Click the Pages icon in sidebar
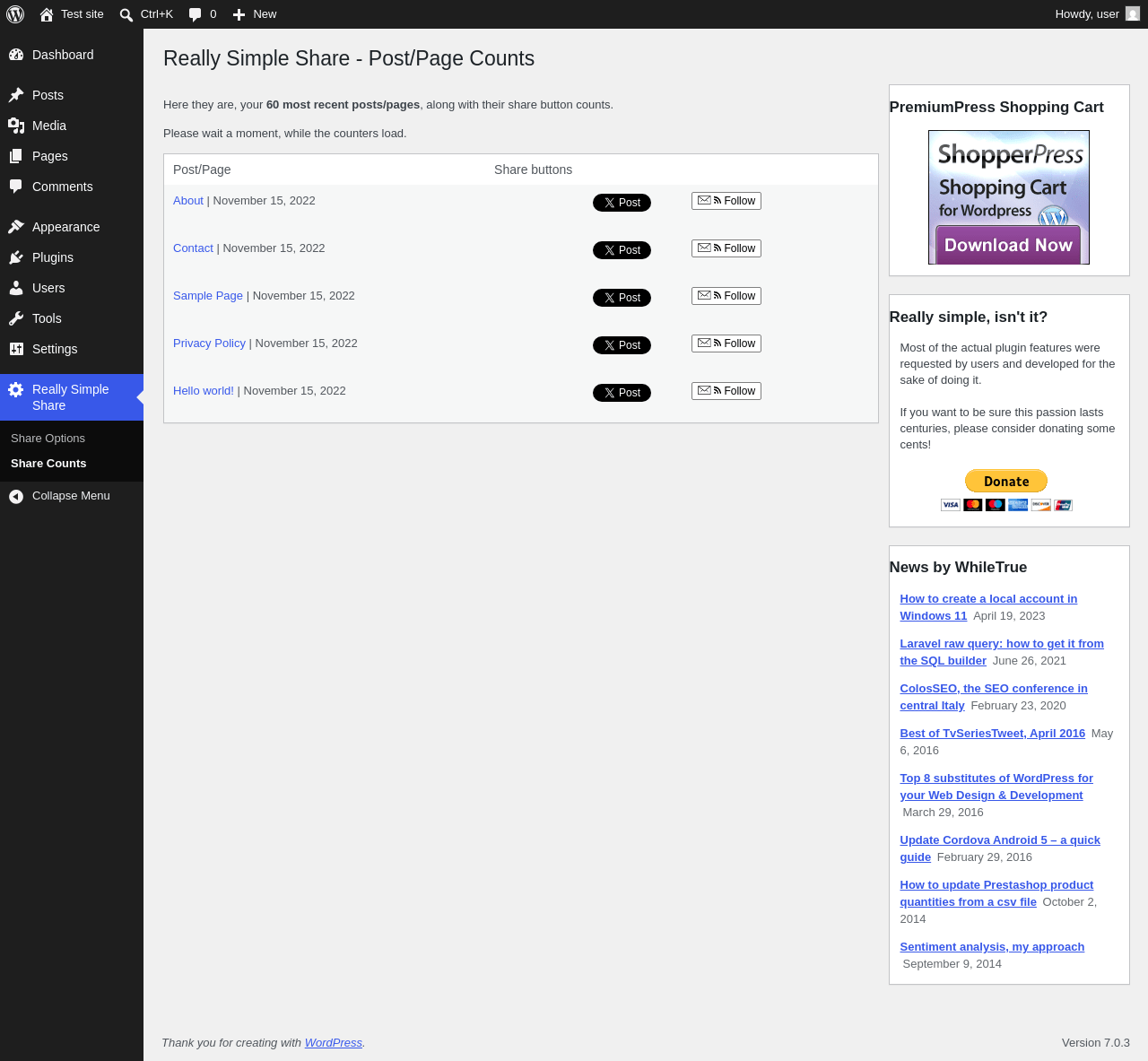 coord(16,156)
